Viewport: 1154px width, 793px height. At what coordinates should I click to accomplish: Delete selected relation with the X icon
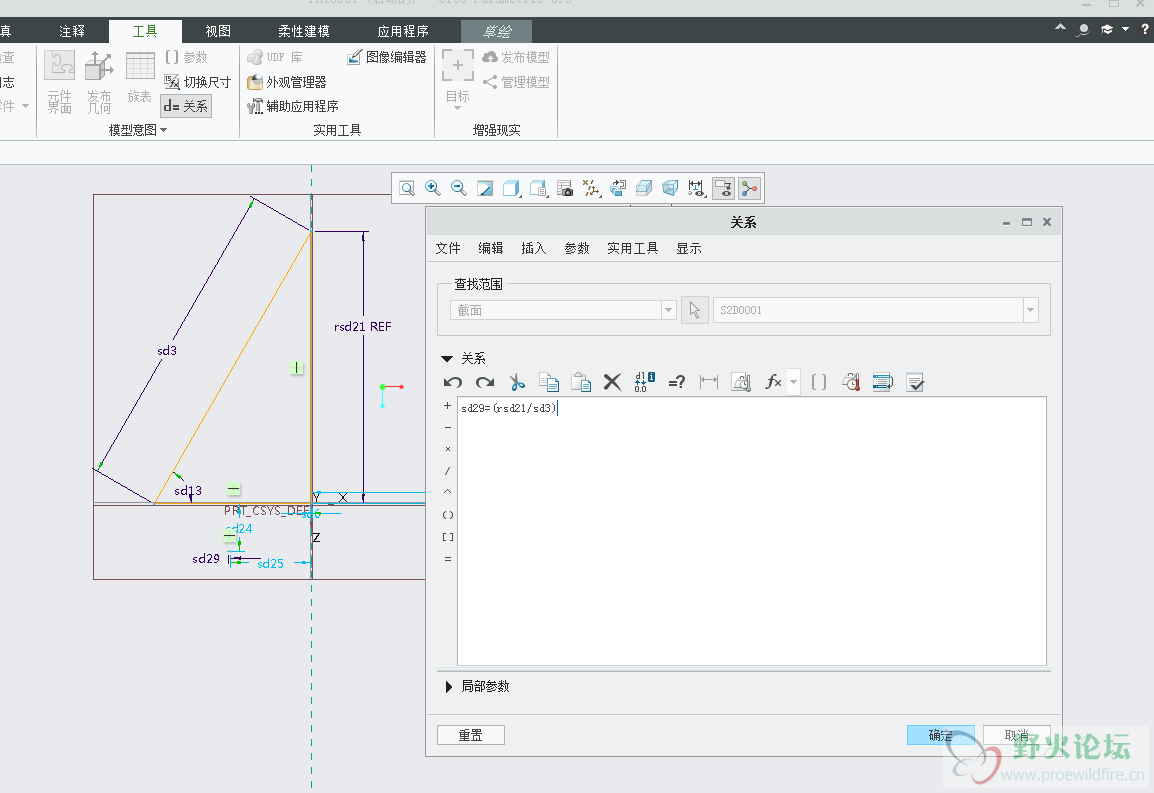[612, 381]
